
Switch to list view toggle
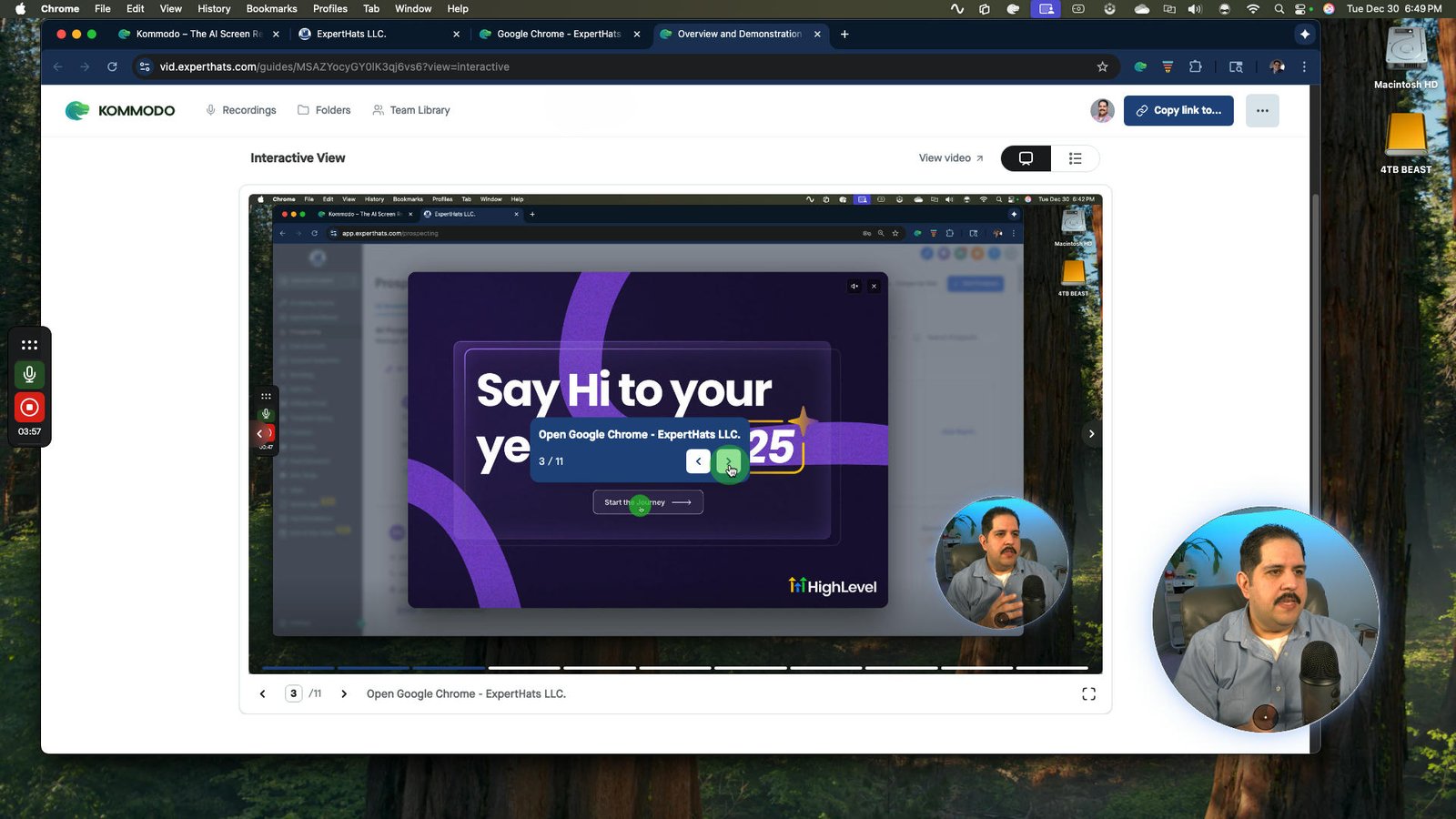[1075, 158]
